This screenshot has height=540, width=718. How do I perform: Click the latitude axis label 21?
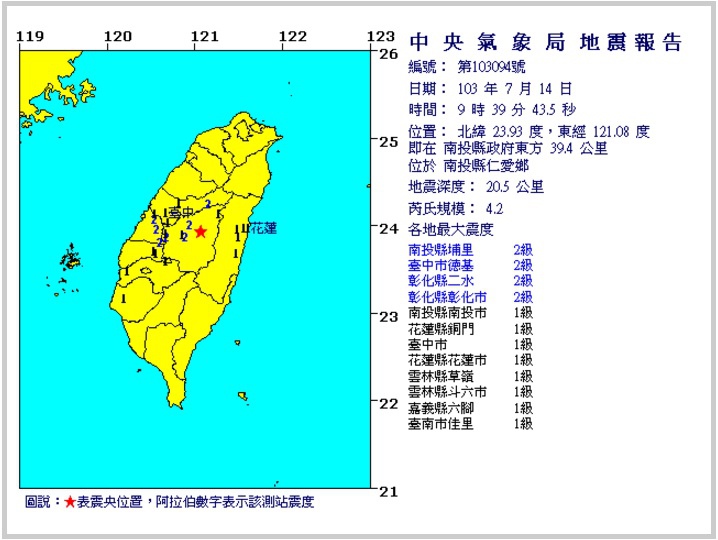coord(389,492)
